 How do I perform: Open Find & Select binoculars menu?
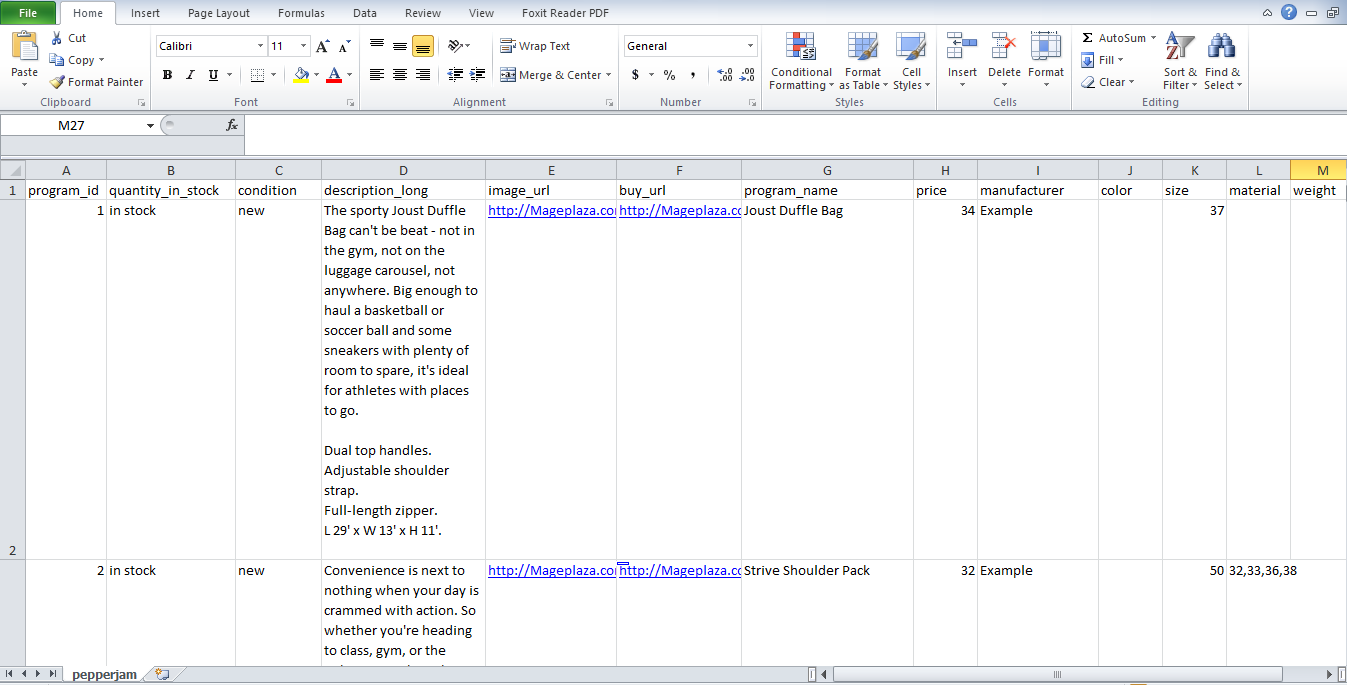(x=1222, y=61)
